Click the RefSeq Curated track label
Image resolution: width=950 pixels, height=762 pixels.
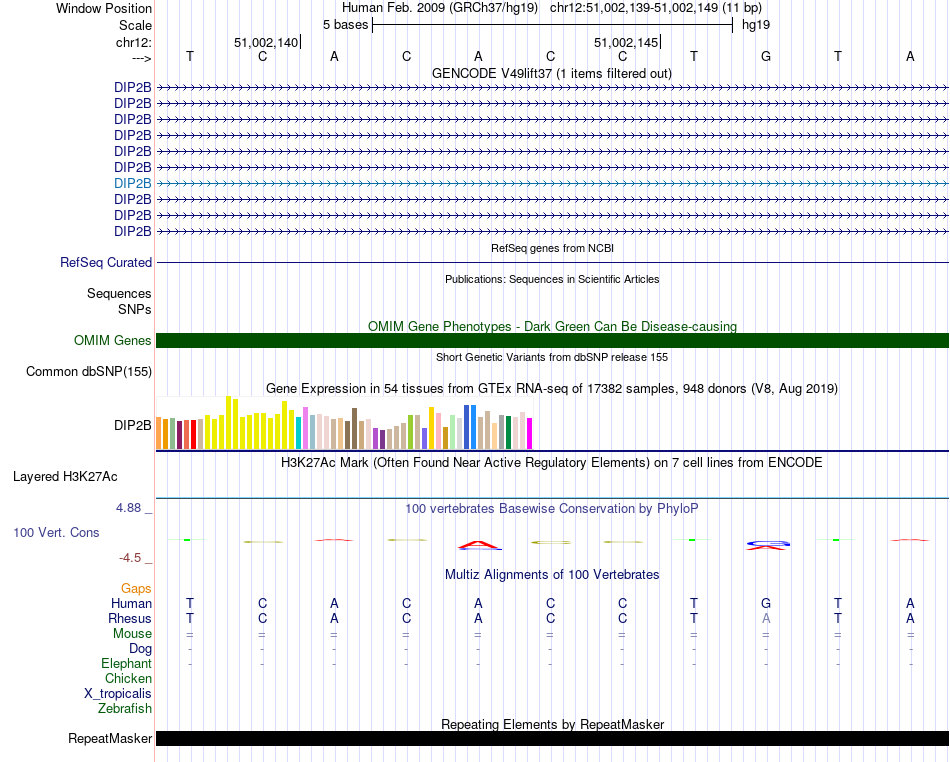coord(106,262)
